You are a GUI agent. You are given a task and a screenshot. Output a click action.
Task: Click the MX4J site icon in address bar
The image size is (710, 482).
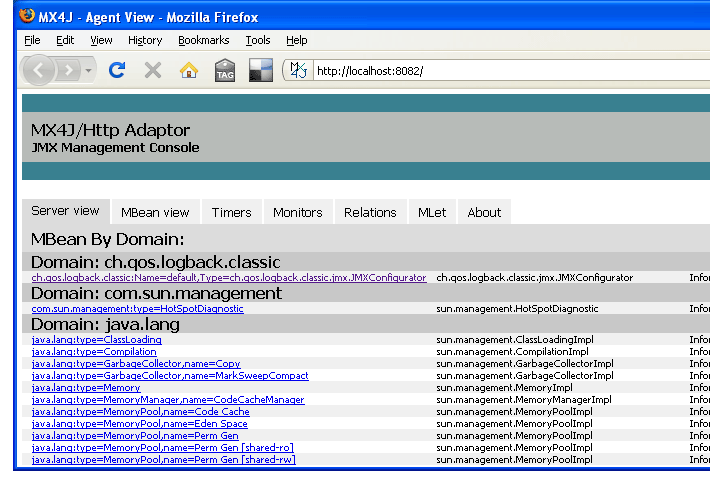(298, 70)
